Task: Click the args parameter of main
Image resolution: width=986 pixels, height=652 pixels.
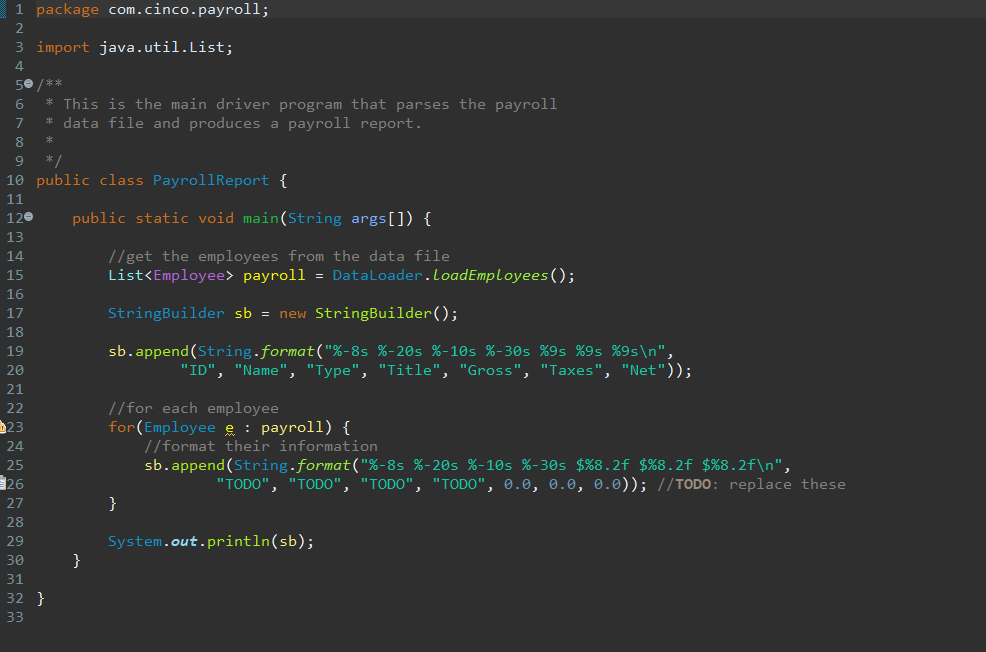Action: tap(368, 218)
